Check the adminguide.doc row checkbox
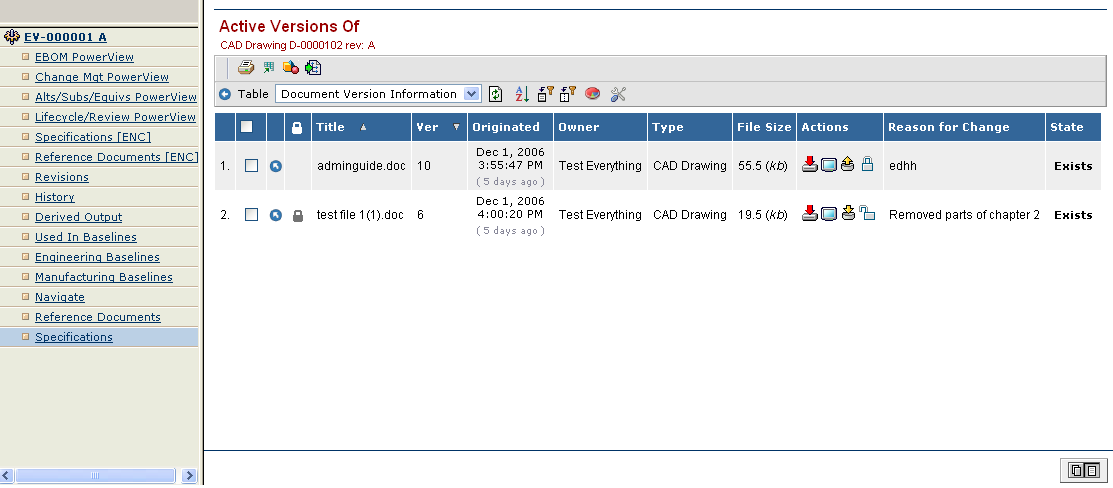Viewport: 1113px width, 488px height. click(251, 166)
